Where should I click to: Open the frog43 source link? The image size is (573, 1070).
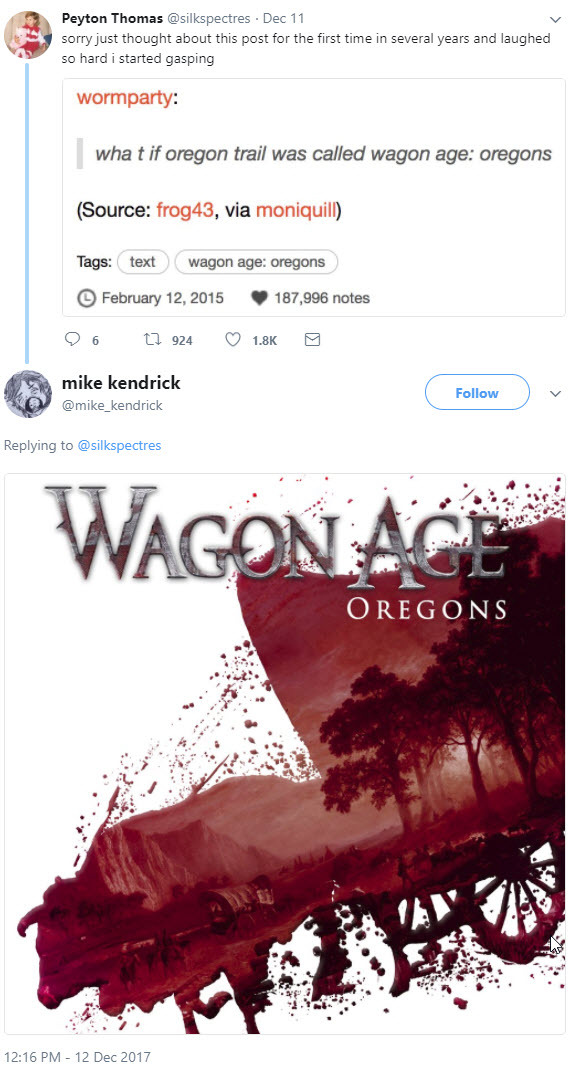186,210
